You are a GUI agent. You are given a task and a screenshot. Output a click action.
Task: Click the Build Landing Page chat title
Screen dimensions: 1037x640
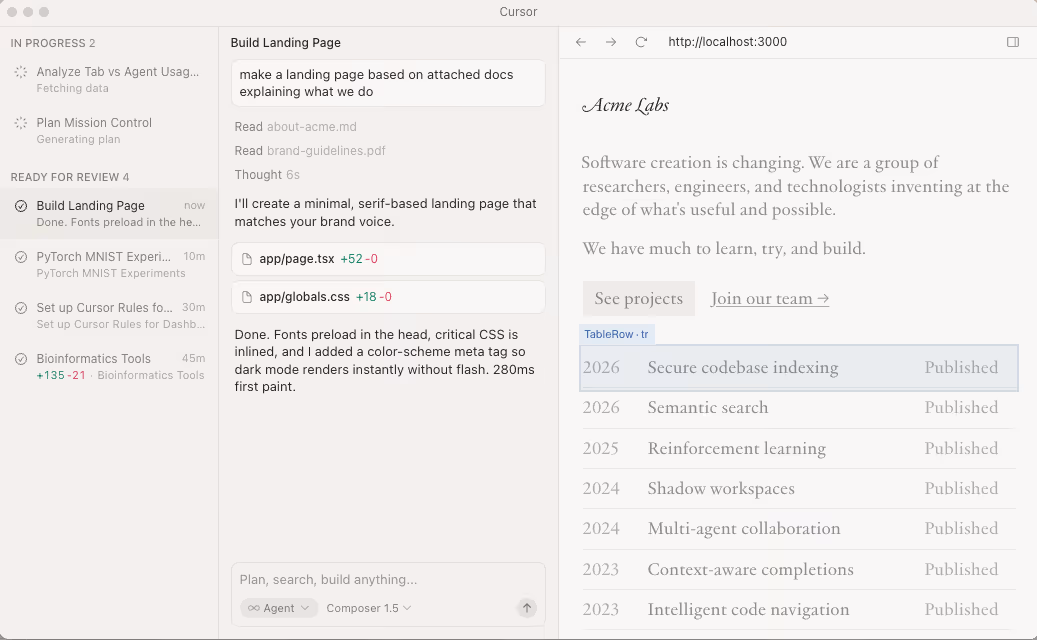click(x=286, y=43)
